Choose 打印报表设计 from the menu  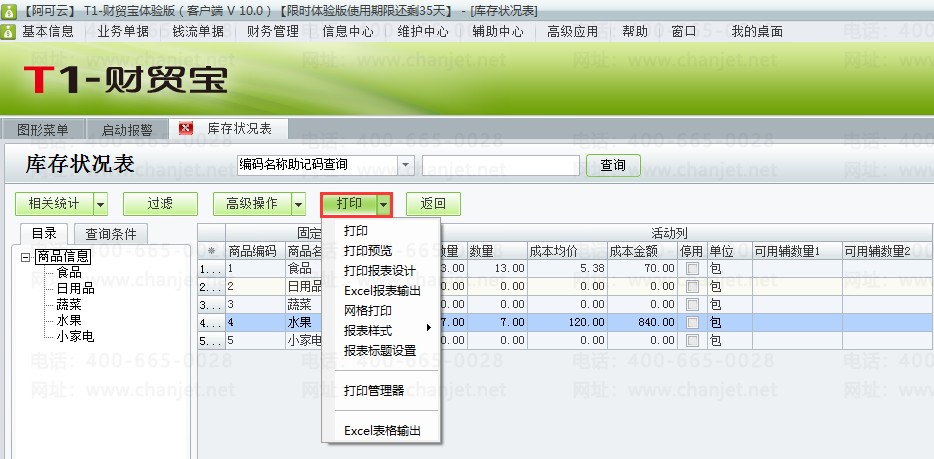(x=380, y=270)
